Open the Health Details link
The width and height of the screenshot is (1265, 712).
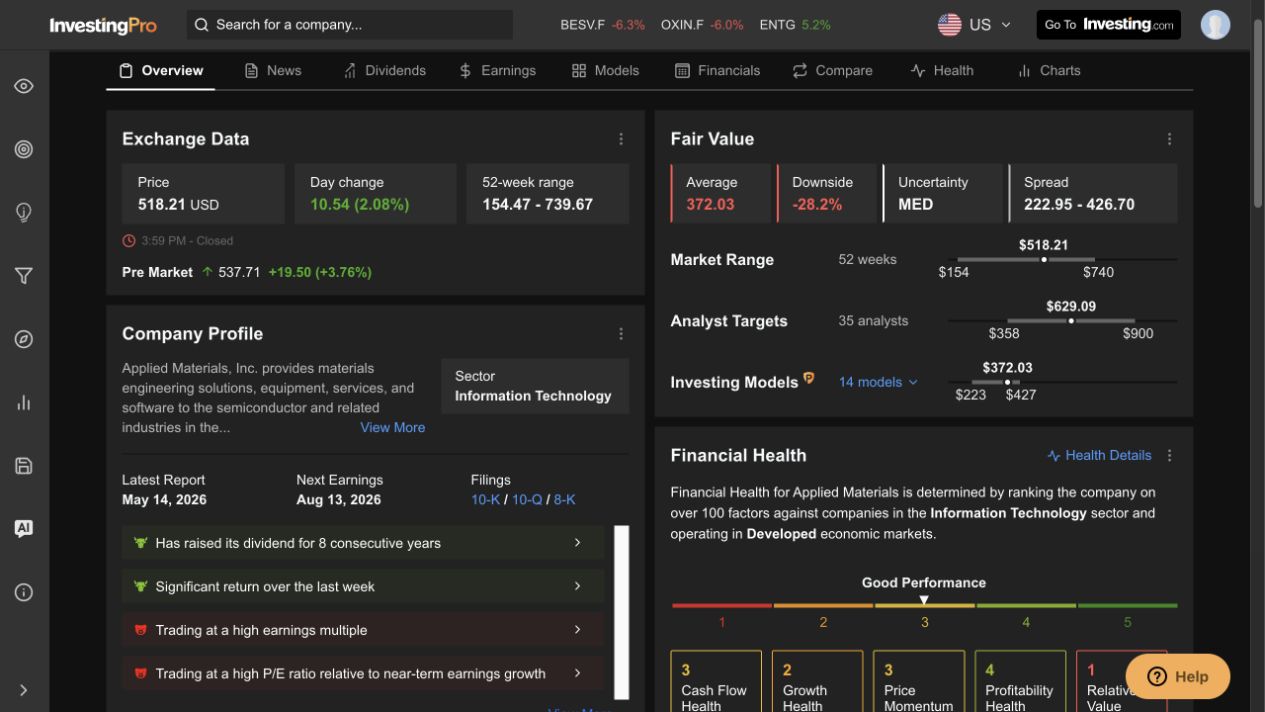1099,455
